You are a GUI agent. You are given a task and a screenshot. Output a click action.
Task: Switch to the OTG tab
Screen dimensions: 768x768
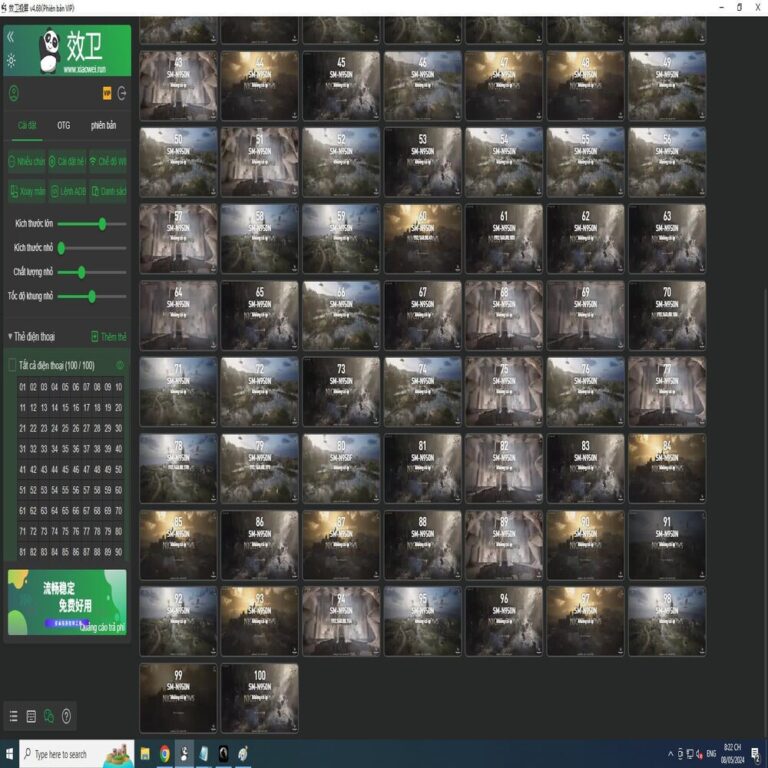(x=64, y=125)
